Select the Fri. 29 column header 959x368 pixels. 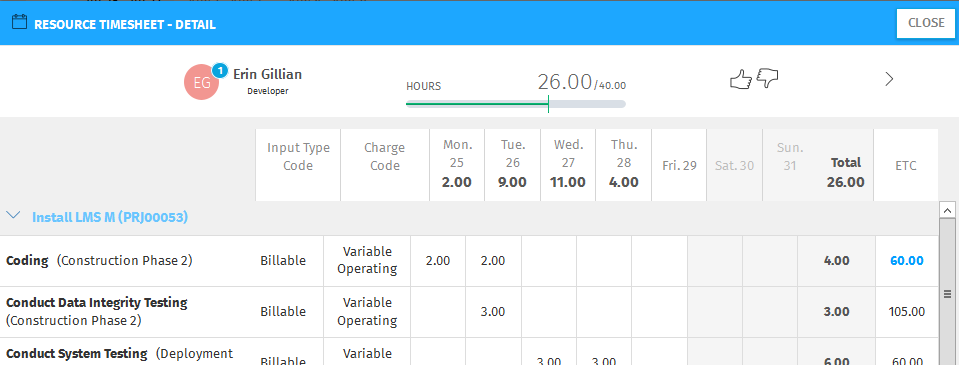point(679,165)
